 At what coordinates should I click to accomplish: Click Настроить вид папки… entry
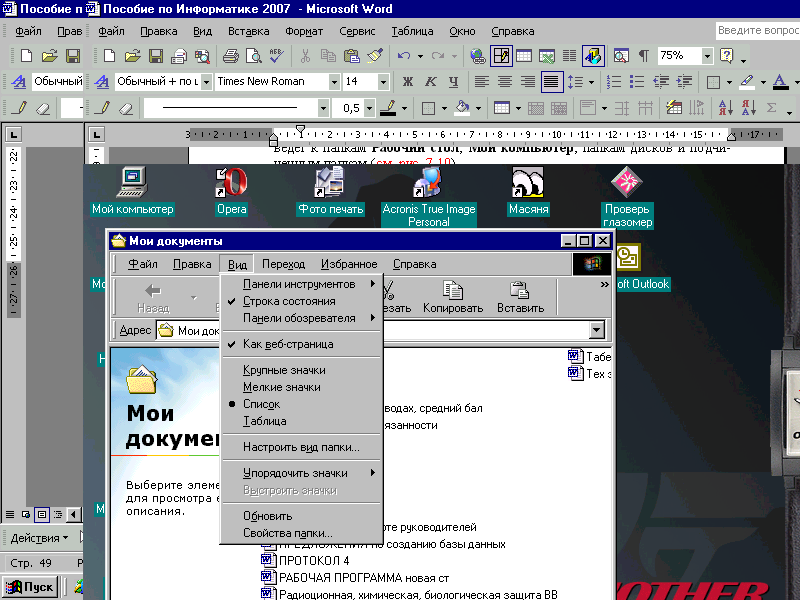coord(301,447)
